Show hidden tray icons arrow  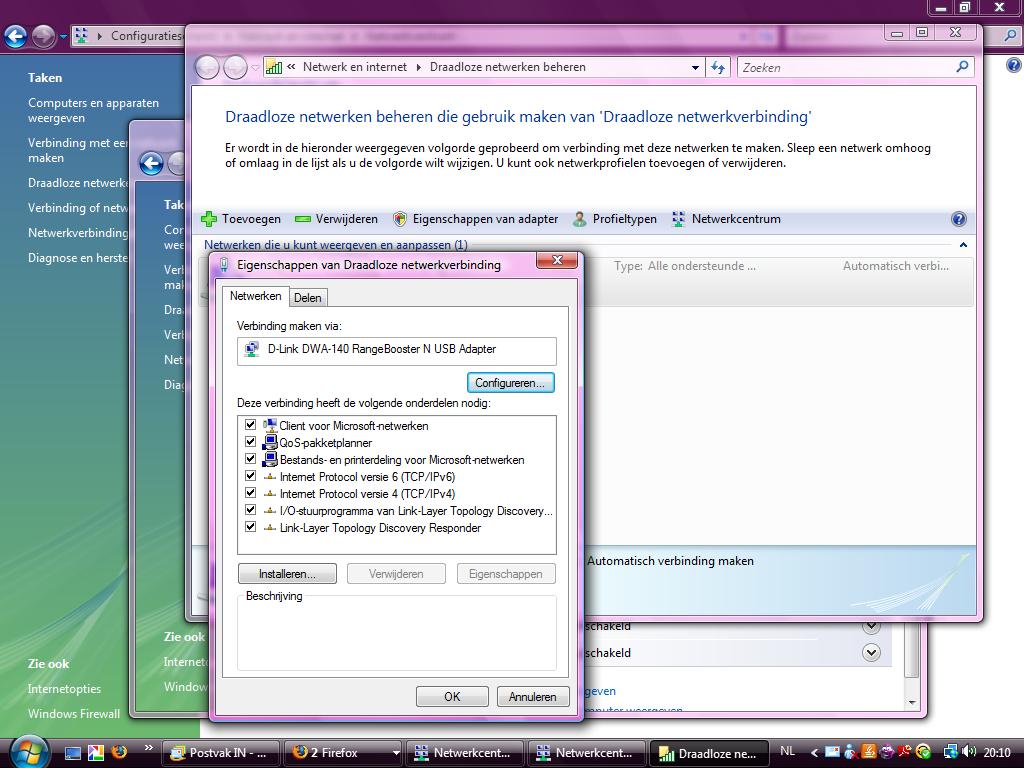coord(814,753)
